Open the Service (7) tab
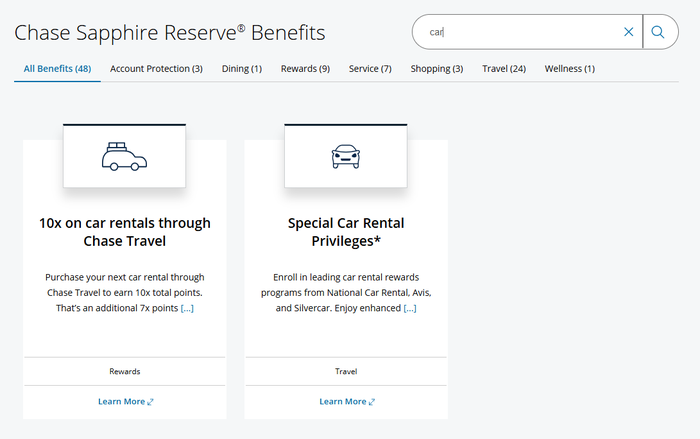Viewport: 700px width, 439px height. point(370,69)
